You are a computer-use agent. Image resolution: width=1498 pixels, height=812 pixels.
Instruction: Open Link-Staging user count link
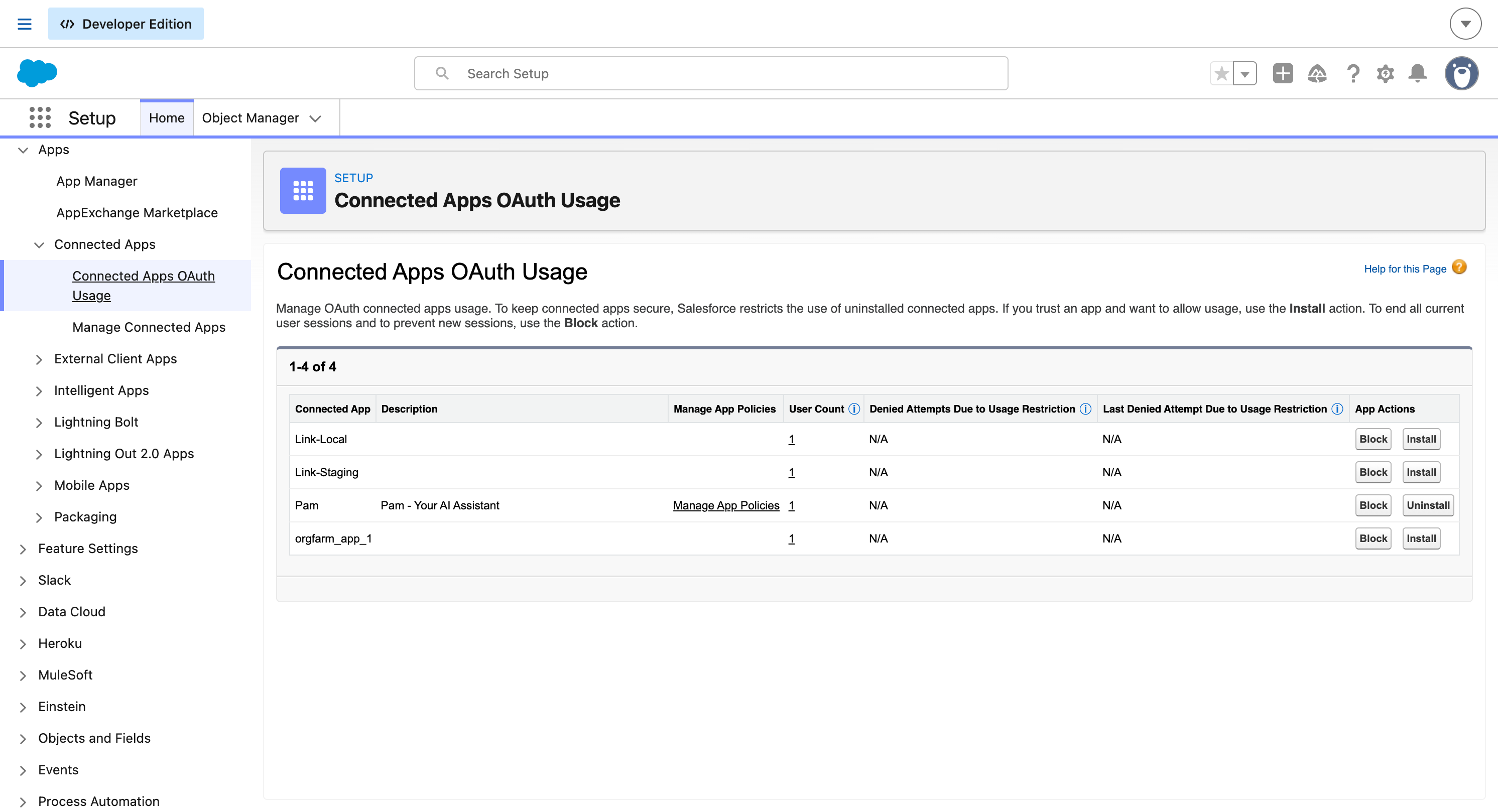[792, 473]
